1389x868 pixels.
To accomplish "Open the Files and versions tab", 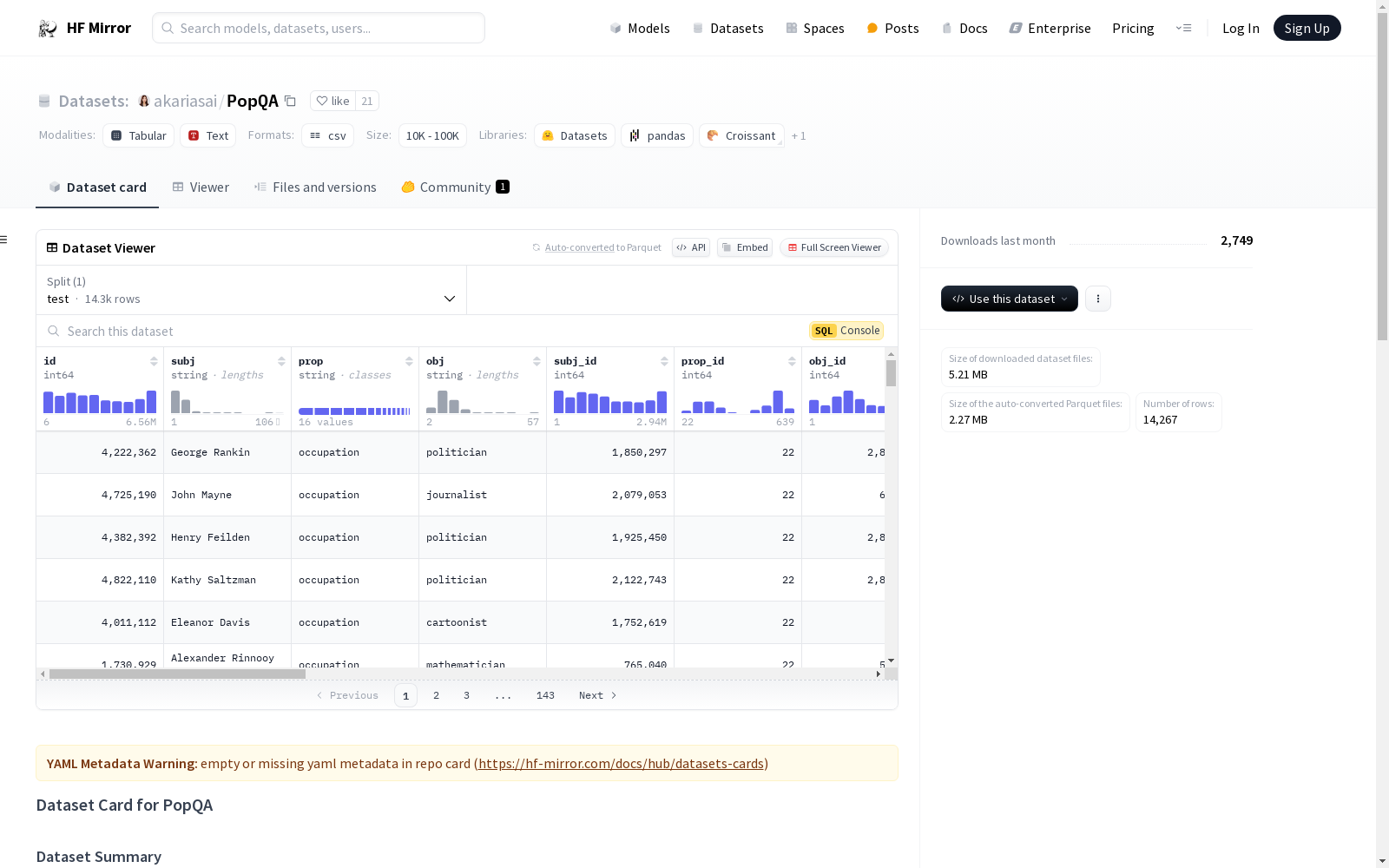I will [x=315, y=187].
